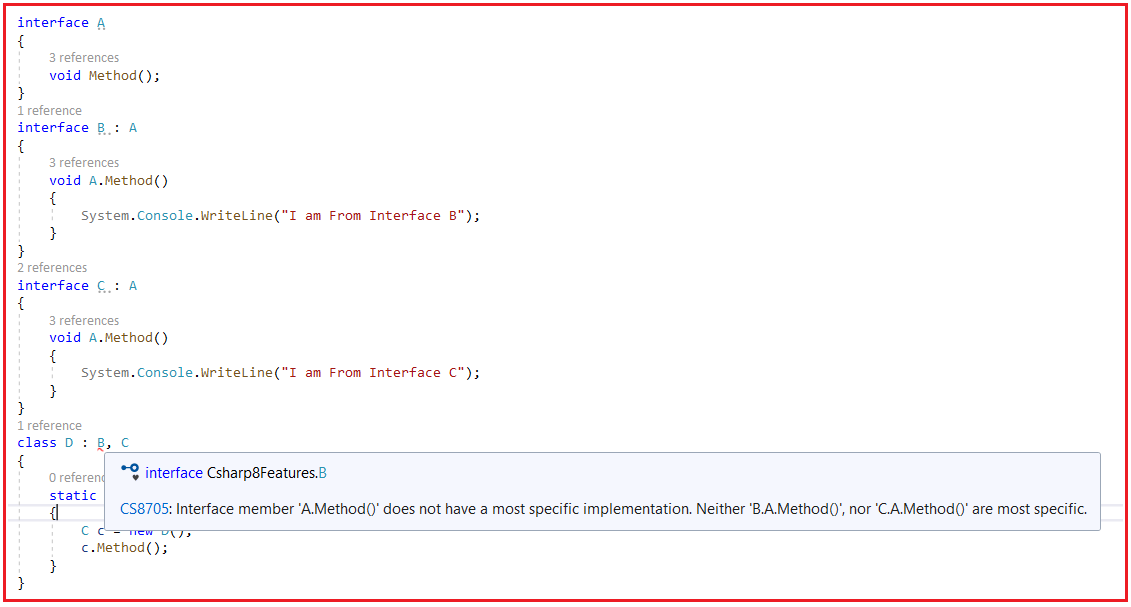Click the '3 references' lens in interface C
Viewport: 1131px width, 607px height.
84,320
